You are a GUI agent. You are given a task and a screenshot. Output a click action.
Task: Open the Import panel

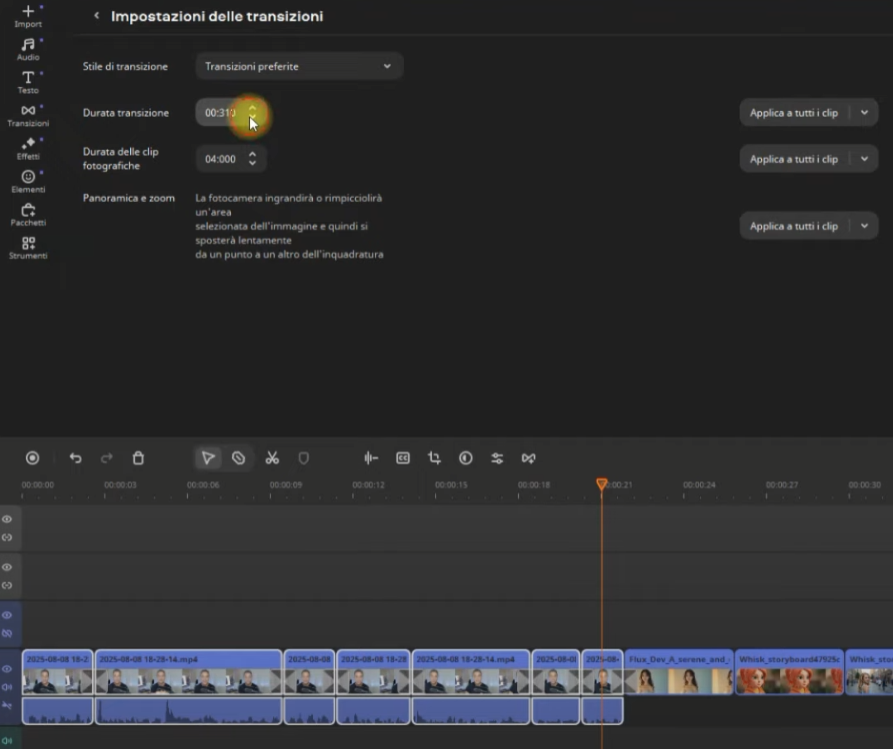(28, 16)
